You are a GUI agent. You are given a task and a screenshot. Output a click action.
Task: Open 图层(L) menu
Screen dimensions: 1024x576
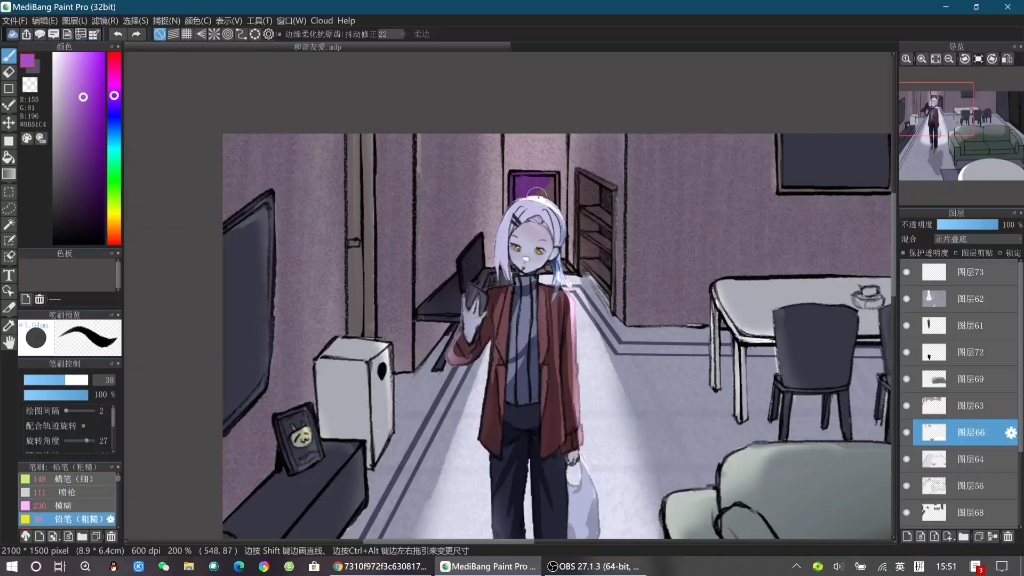74,21
